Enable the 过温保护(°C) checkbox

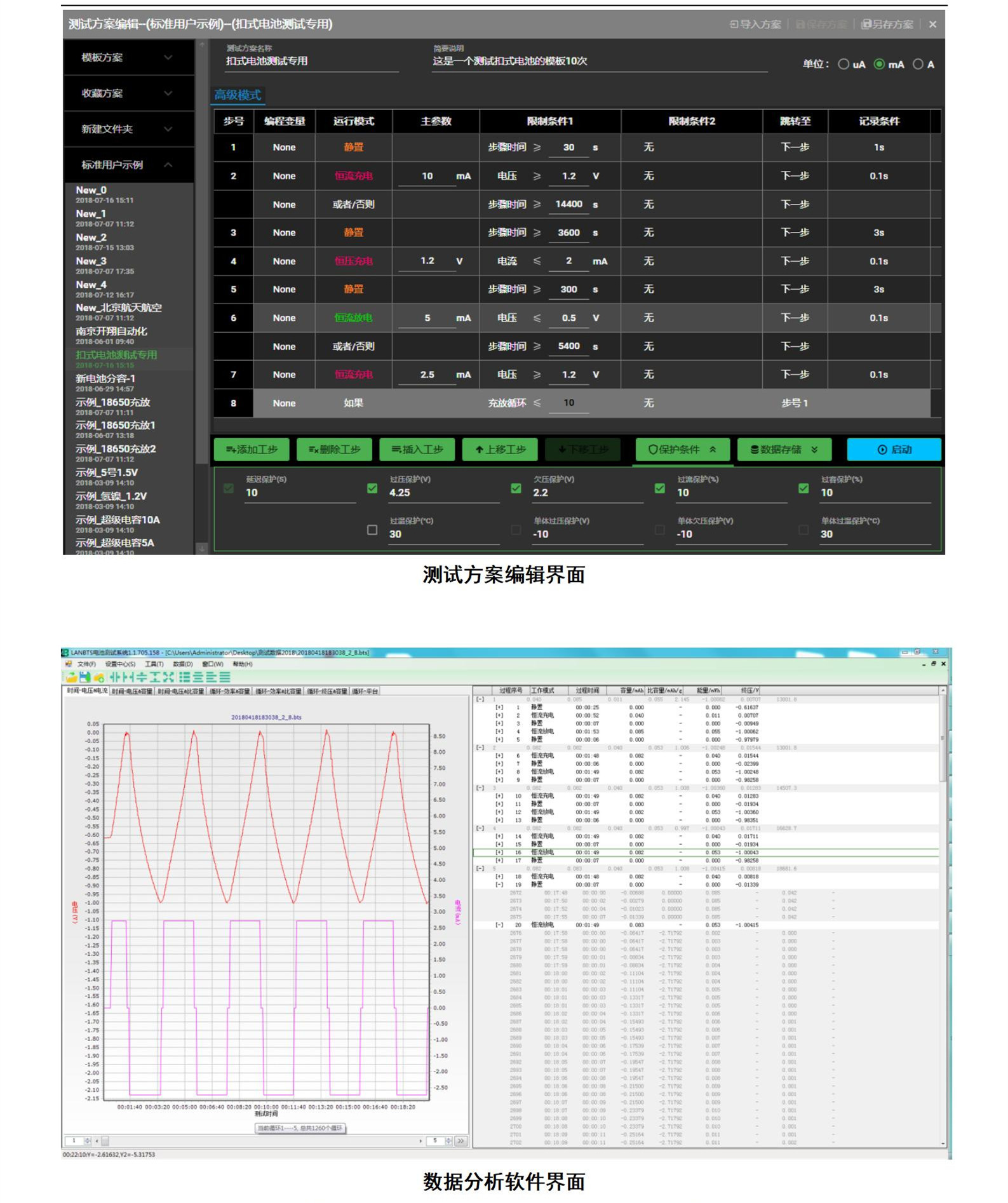tap(372, 530)
